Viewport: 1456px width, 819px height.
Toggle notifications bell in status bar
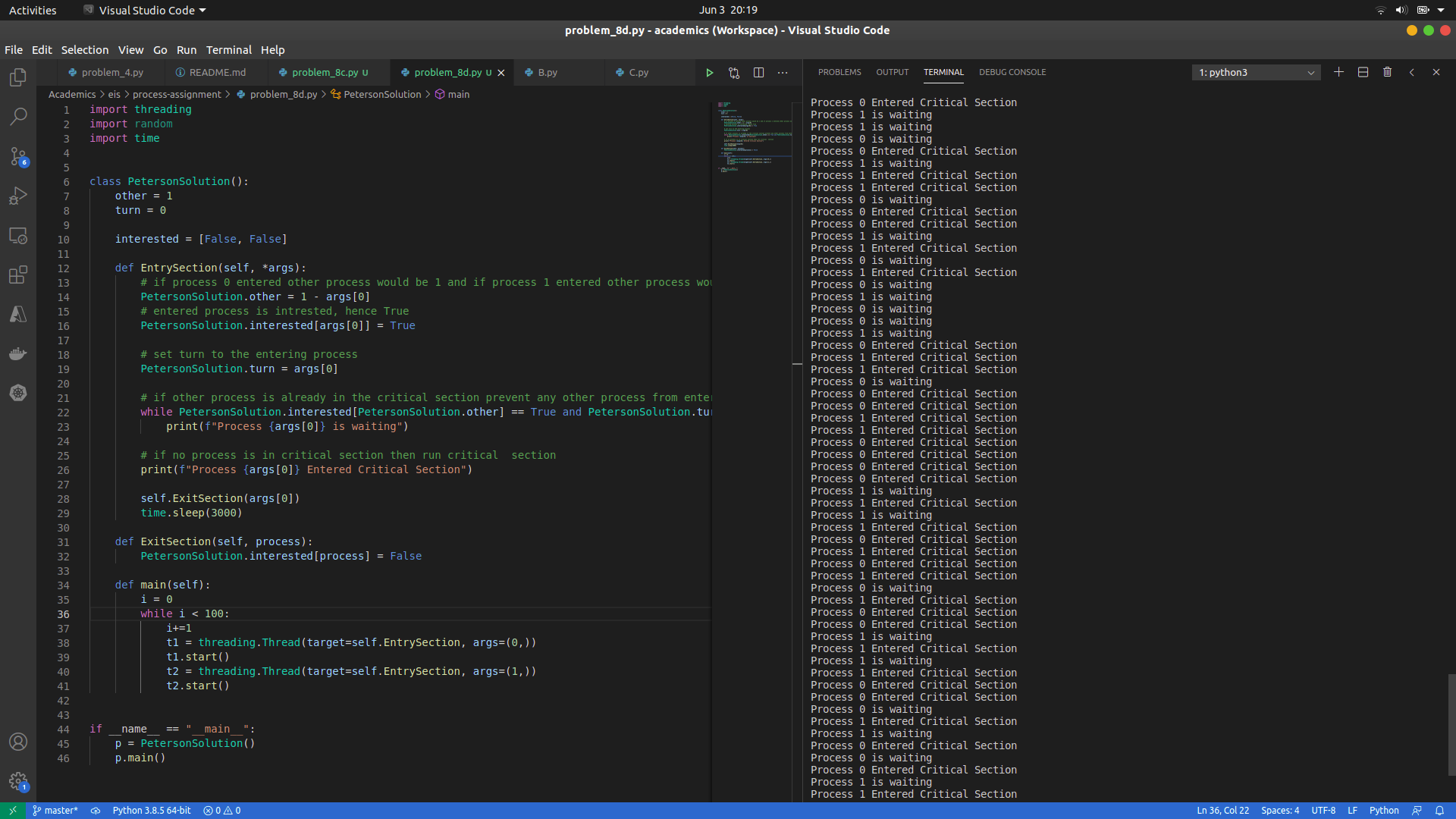[x=1439, y=810]
